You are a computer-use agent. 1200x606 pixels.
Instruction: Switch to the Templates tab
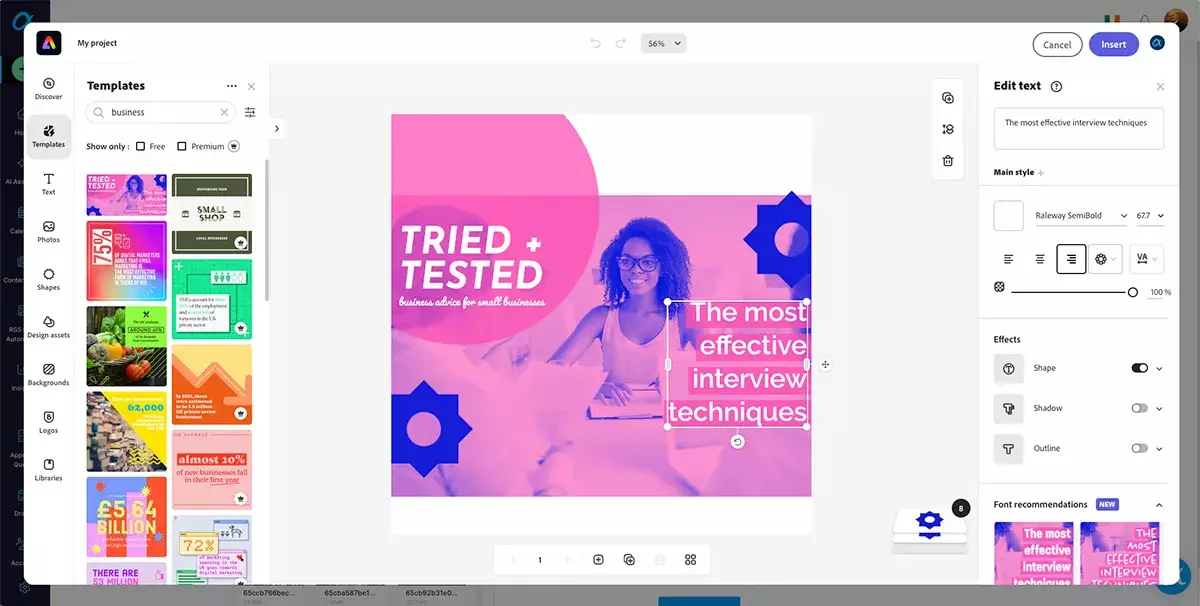pyautogui.click(x=48, y=136)
